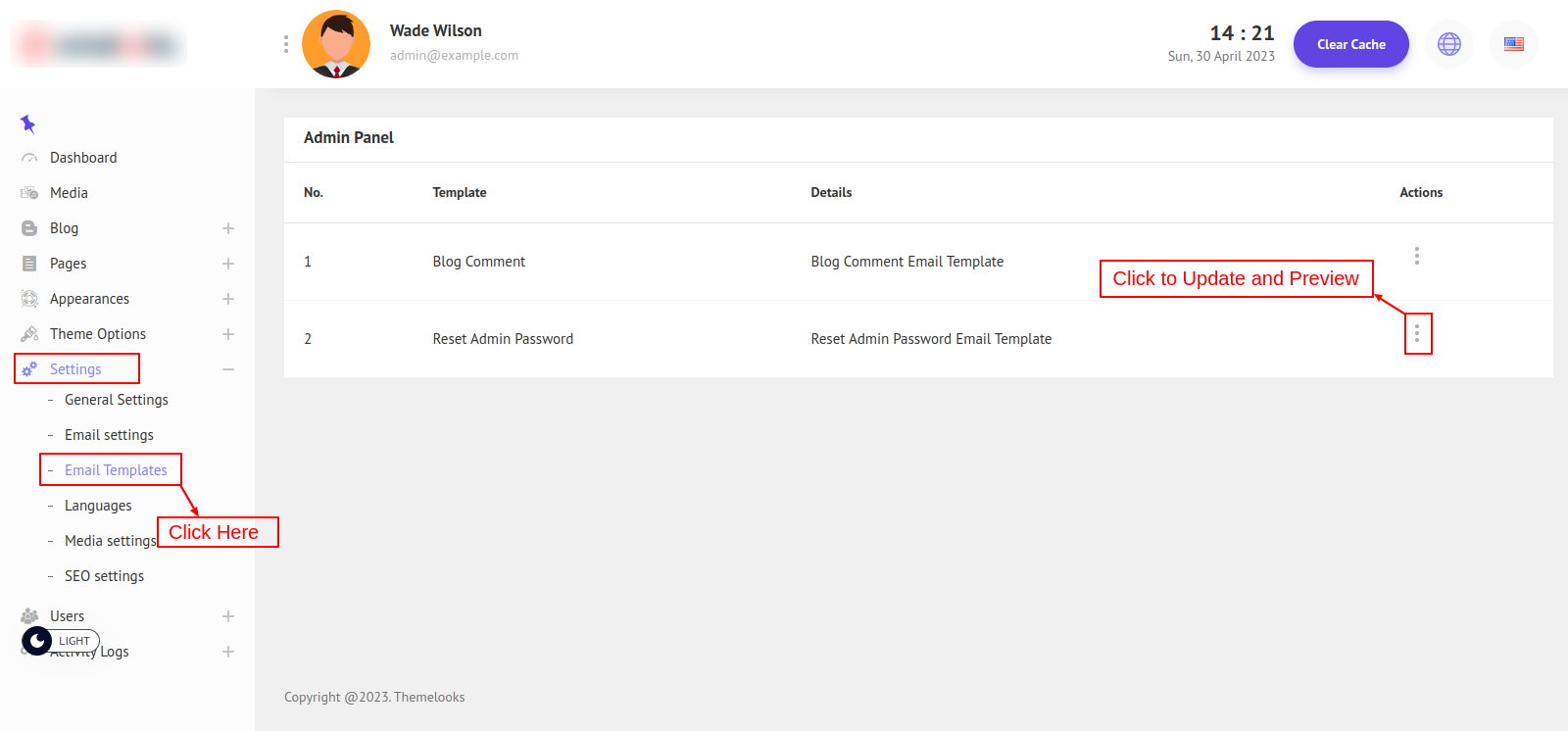Click the purple pin icon in sidebar
The width and height of the screenshot is (1568, 731).
pos(27,123)
